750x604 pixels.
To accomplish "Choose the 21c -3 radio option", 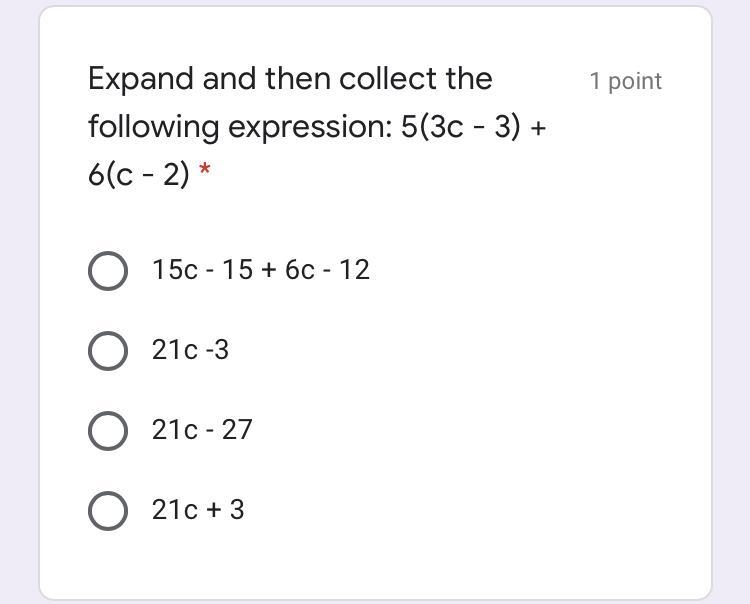I will coord(108,351).
